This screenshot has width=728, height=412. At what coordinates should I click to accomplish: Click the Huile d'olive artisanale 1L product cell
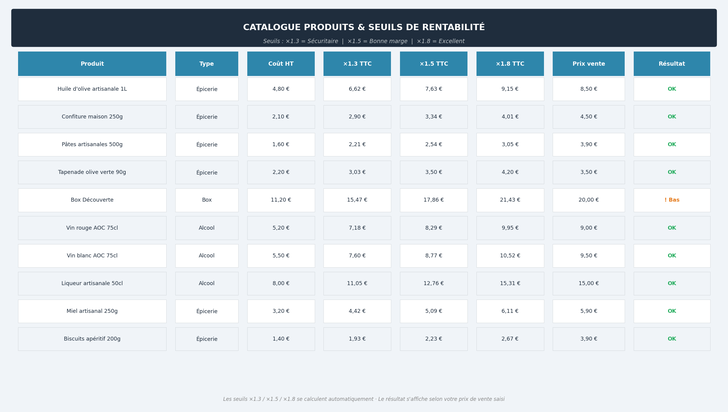pyautogui.click(x=92, y=89)
